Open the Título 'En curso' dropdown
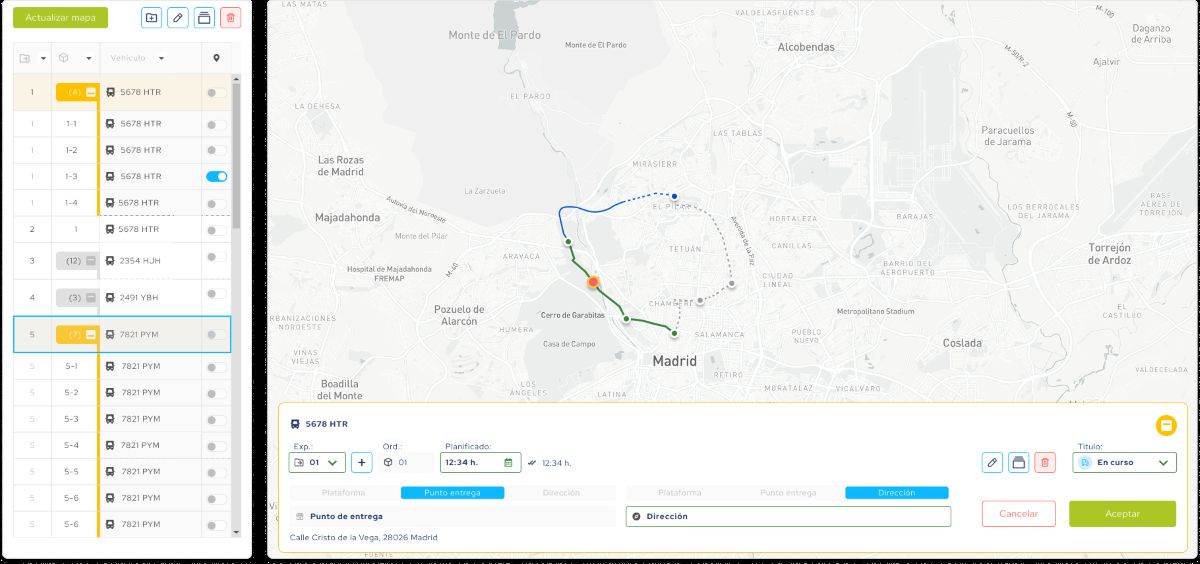 click(x=1124, y=462)
